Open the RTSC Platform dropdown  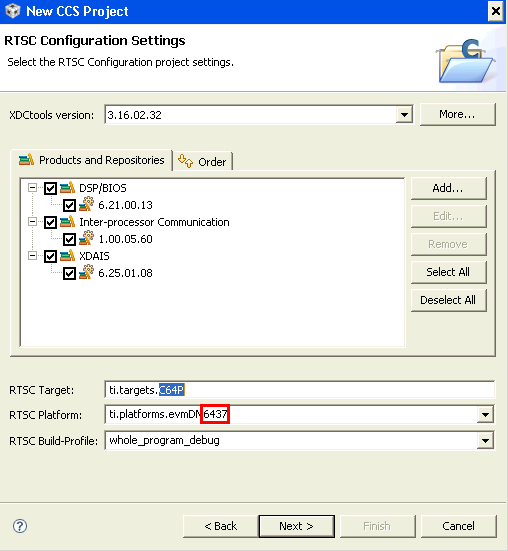click(x=485, y=415)
